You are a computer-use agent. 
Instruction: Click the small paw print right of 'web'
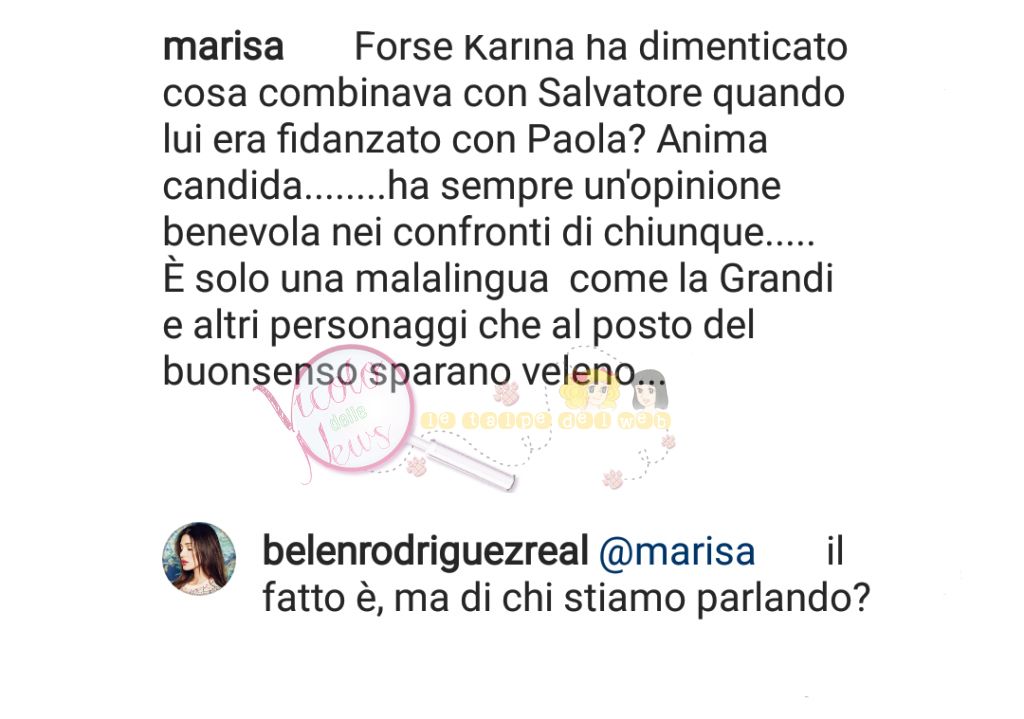[668, 442]
